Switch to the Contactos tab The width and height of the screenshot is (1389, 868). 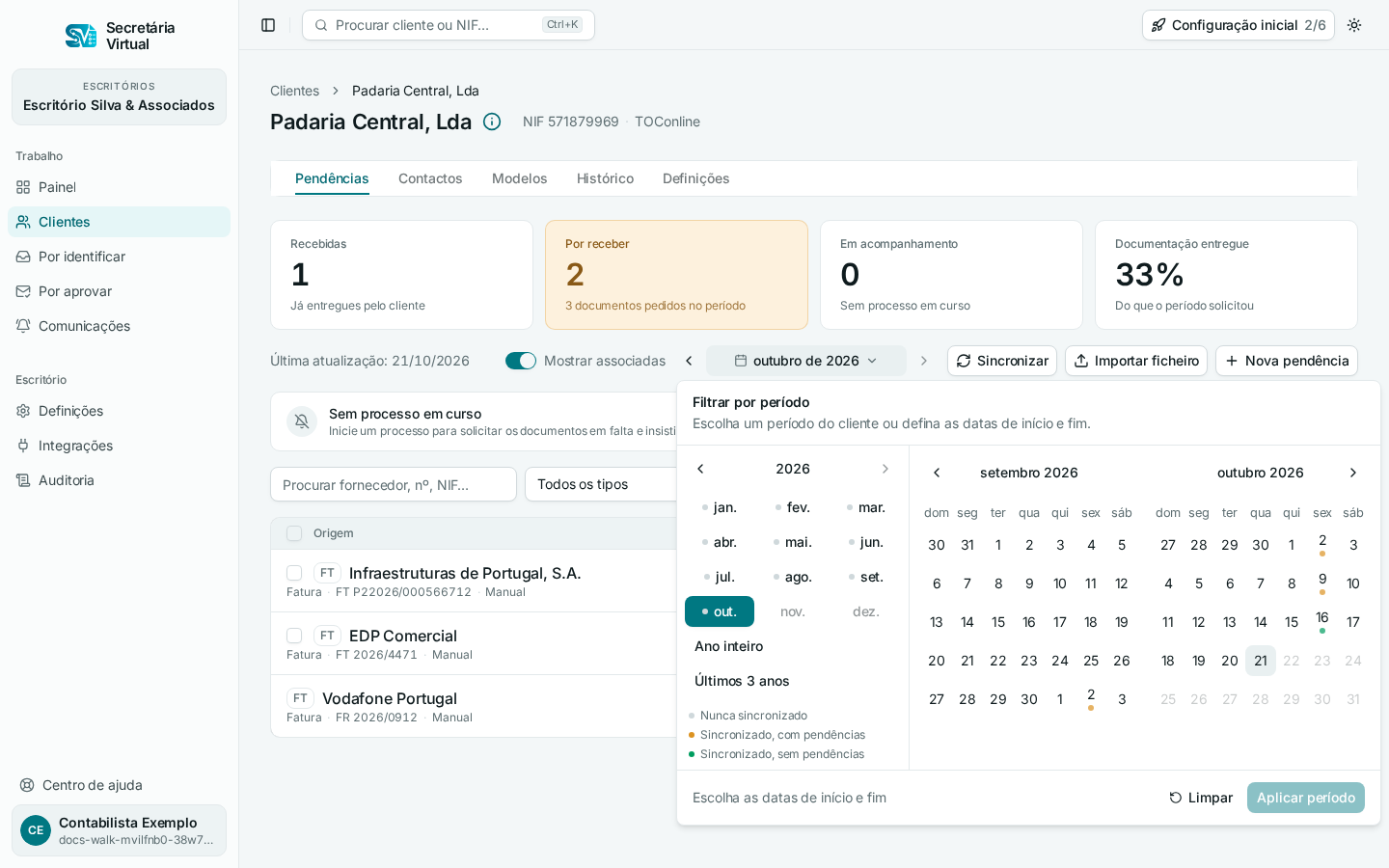tap(430, 178)
